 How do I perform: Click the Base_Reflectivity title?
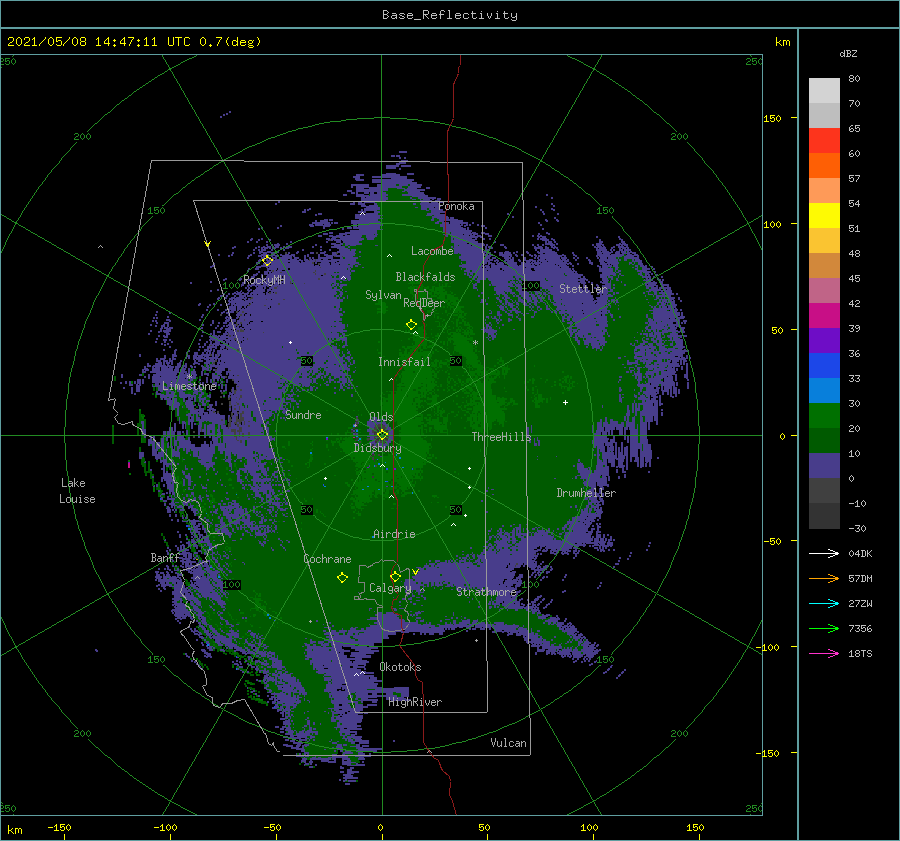tap(450, 15)
